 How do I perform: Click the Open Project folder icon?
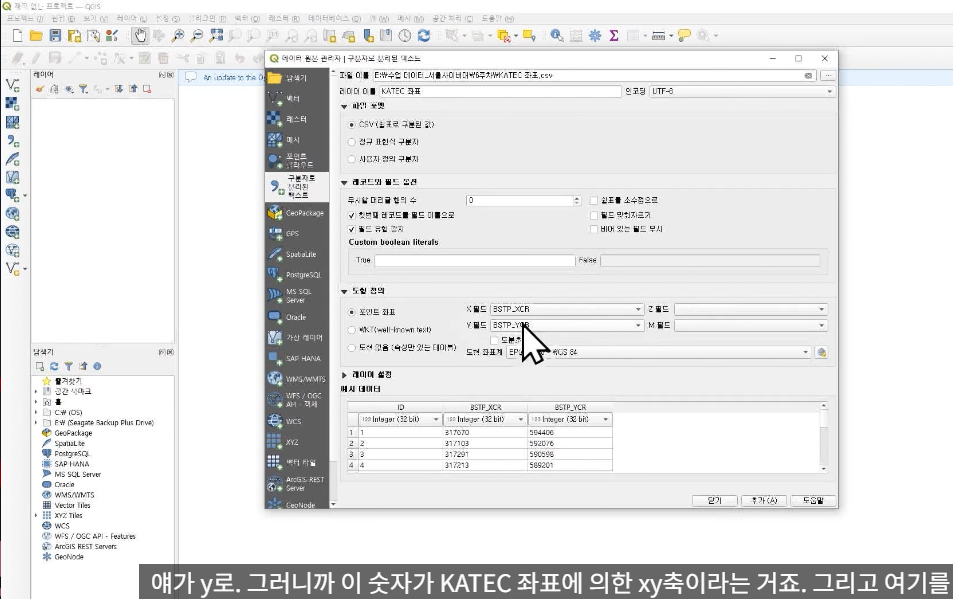click(x=36, y=36)
